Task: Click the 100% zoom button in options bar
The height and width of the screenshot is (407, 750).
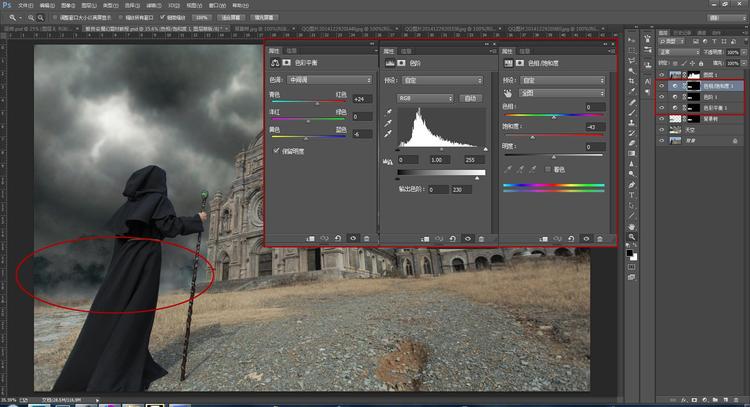Action: [202, 18]
